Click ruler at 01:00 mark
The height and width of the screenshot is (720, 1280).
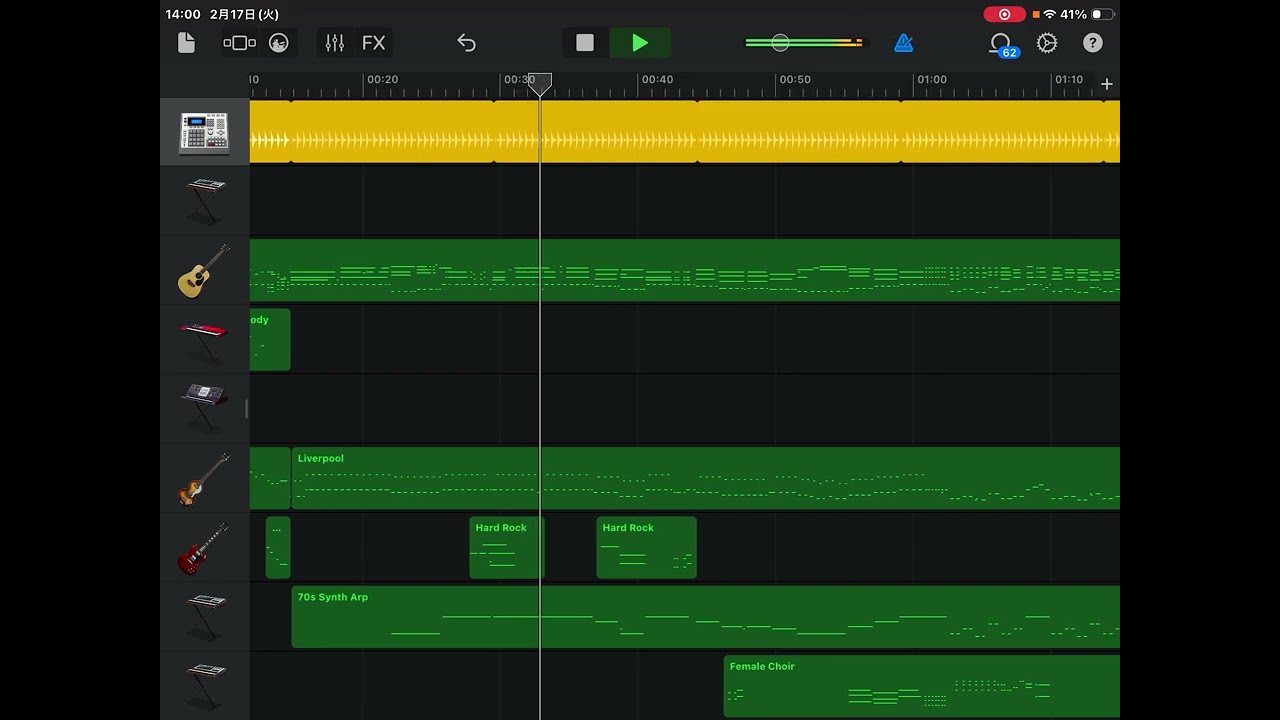932,80
